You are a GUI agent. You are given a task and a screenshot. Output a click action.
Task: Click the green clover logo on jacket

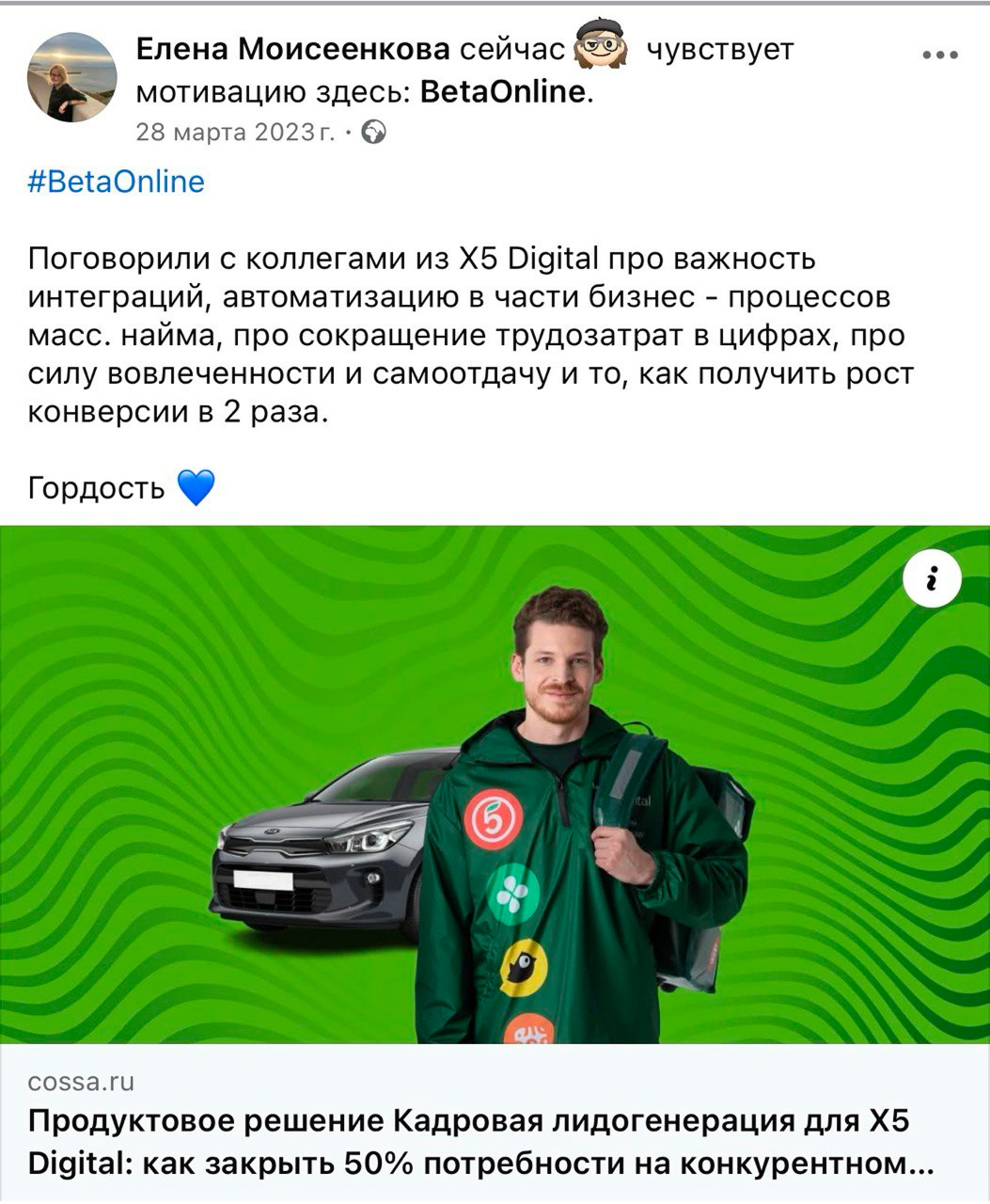pyautogui.click(x=512, y=894)
